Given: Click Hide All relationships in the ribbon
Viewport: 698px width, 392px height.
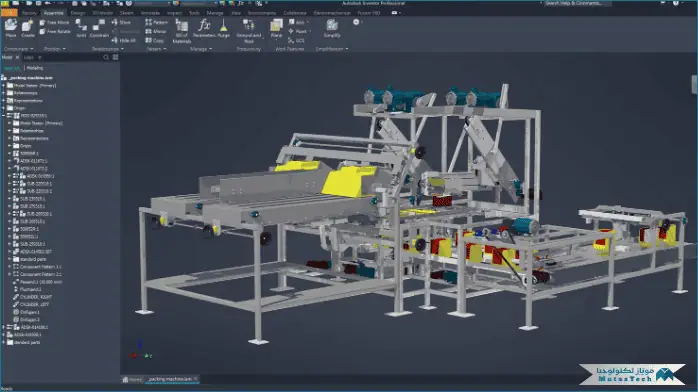Looking at the screenshot, I should 124,40.
